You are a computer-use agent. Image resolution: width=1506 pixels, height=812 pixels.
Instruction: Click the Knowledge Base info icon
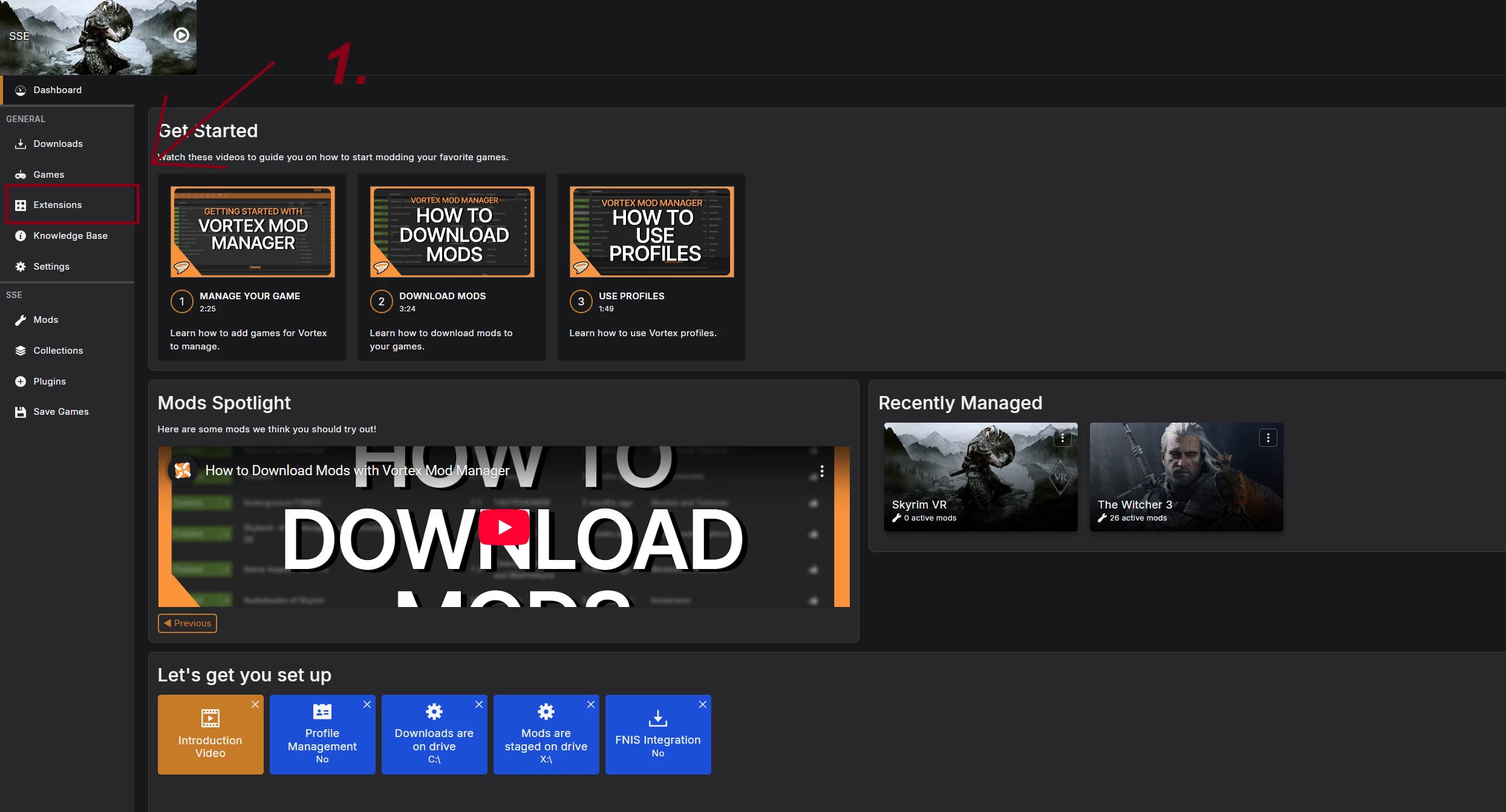[21, 236]
